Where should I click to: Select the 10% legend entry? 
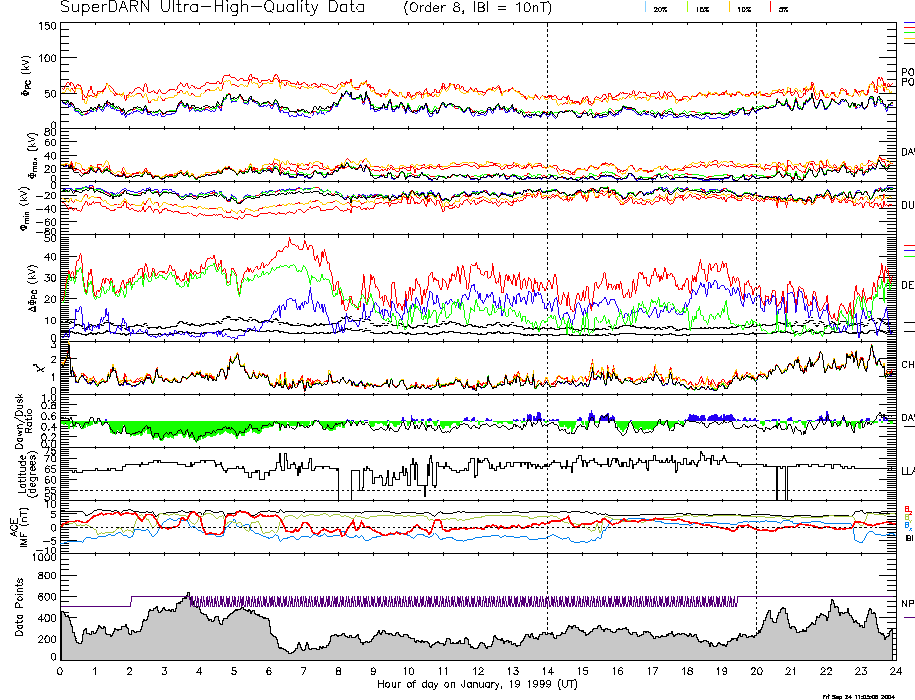[x=743, y=9]
